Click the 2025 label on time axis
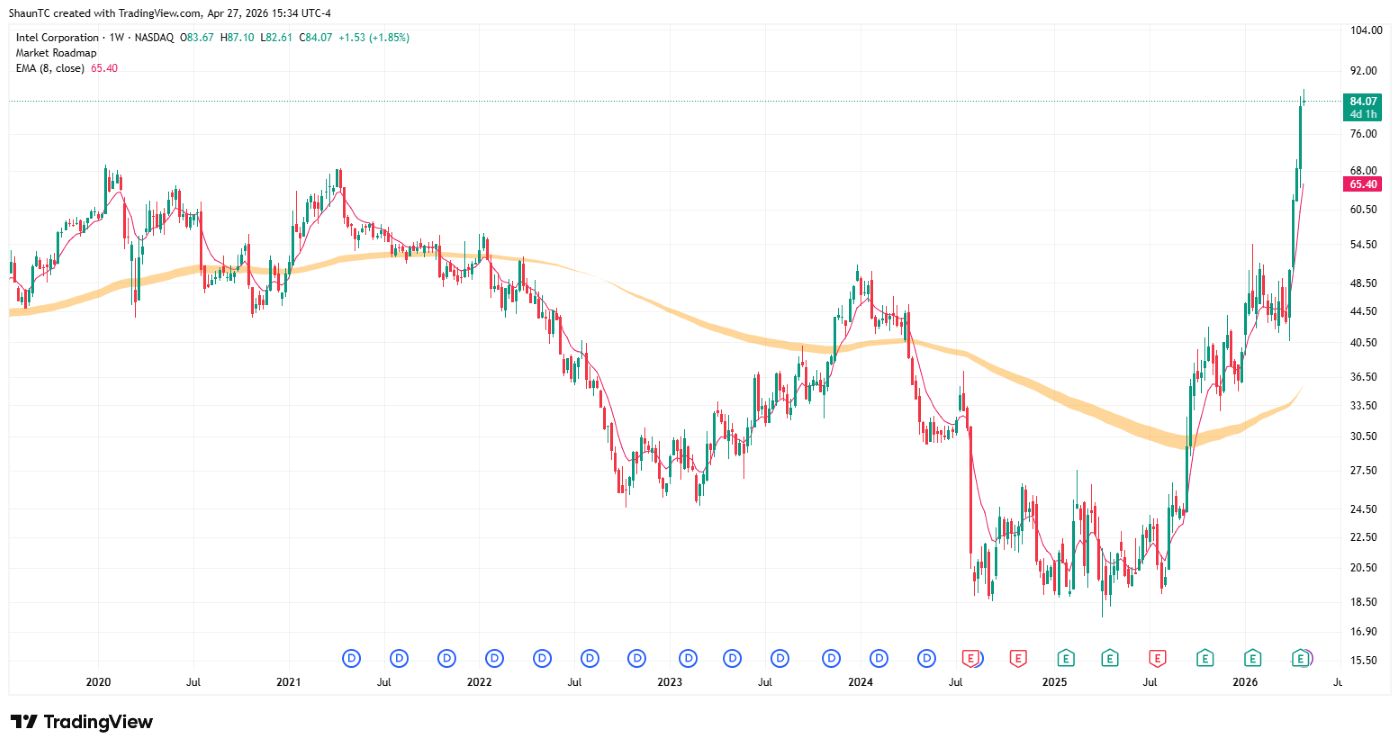This screenshot has height=749, width=1400. 1055,682
